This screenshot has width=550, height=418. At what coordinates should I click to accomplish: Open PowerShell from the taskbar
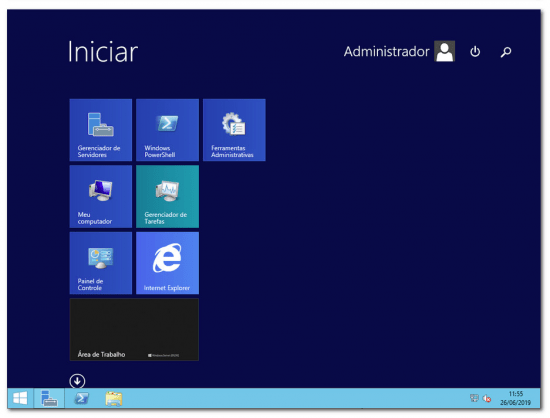pyautogui.click(x=81, y=398)
